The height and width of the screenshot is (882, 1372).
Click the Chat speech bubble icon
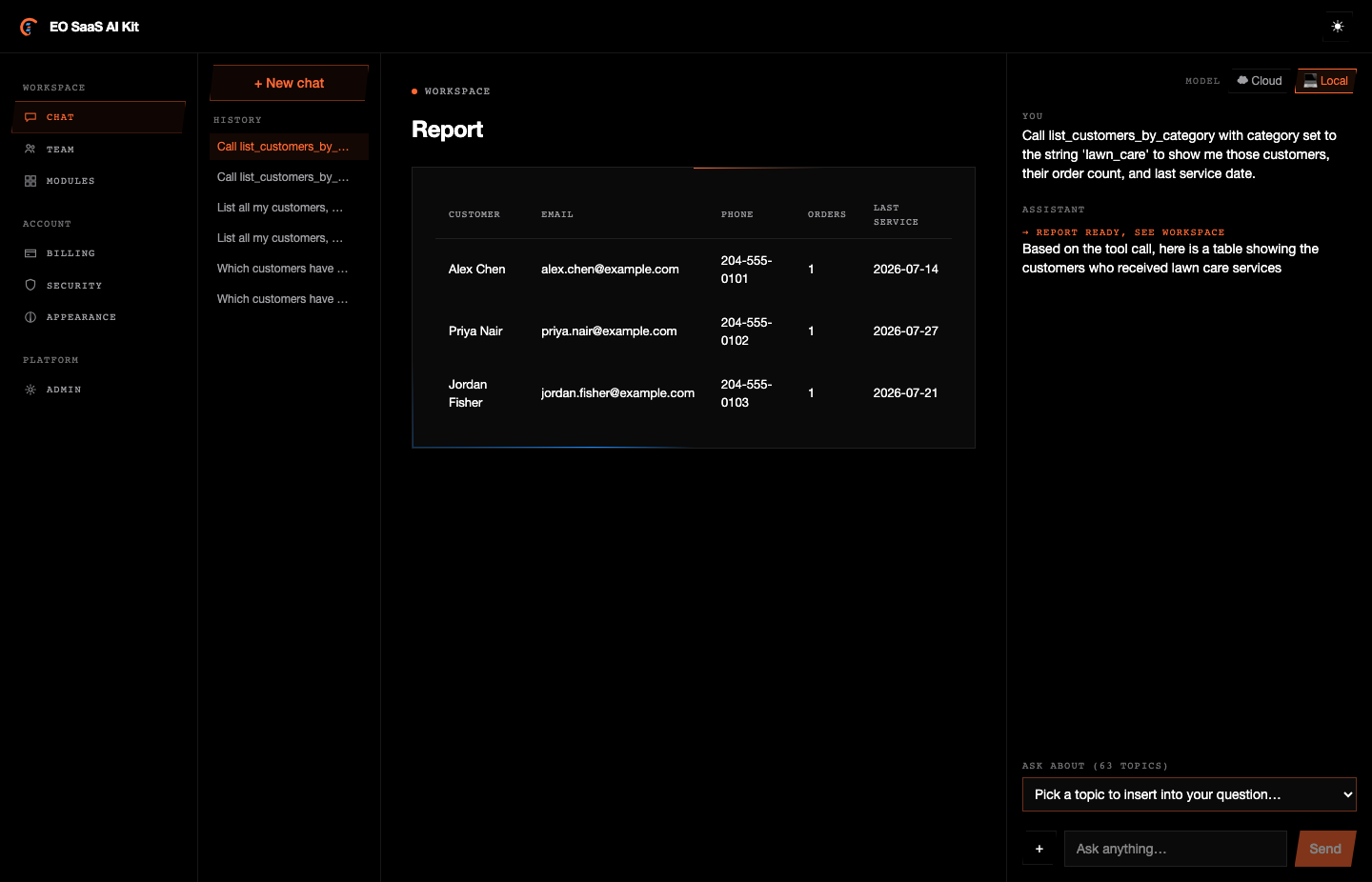[x=30, y=117]
